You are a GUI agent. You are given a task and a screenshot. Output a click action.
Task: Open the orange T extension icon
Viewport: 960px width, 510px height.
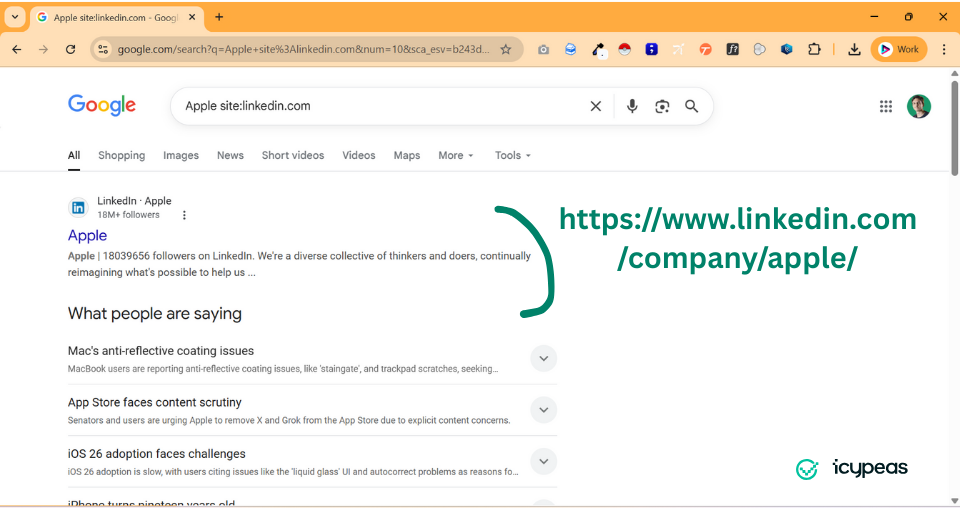coord(705,50)
